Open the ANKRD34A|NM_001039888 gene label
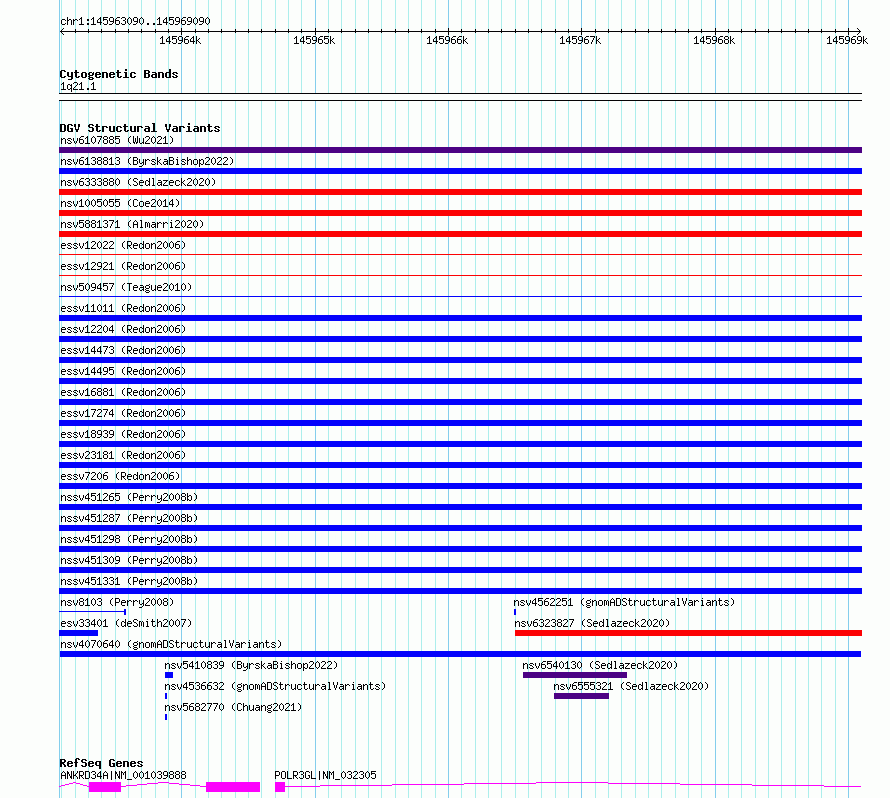Image resolution: width=890 pixels, height=798 pixels. [123, 775]
